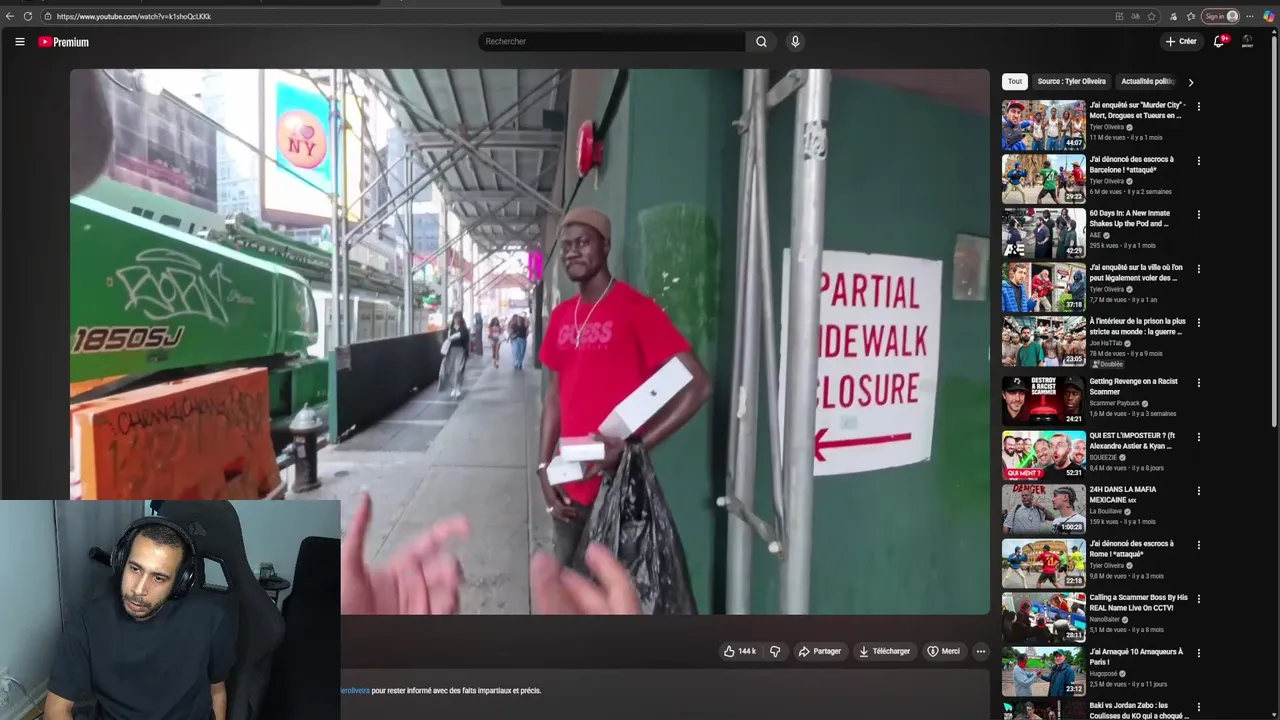
Task: Go back with browser back arrow
Action: coord(10,16)
